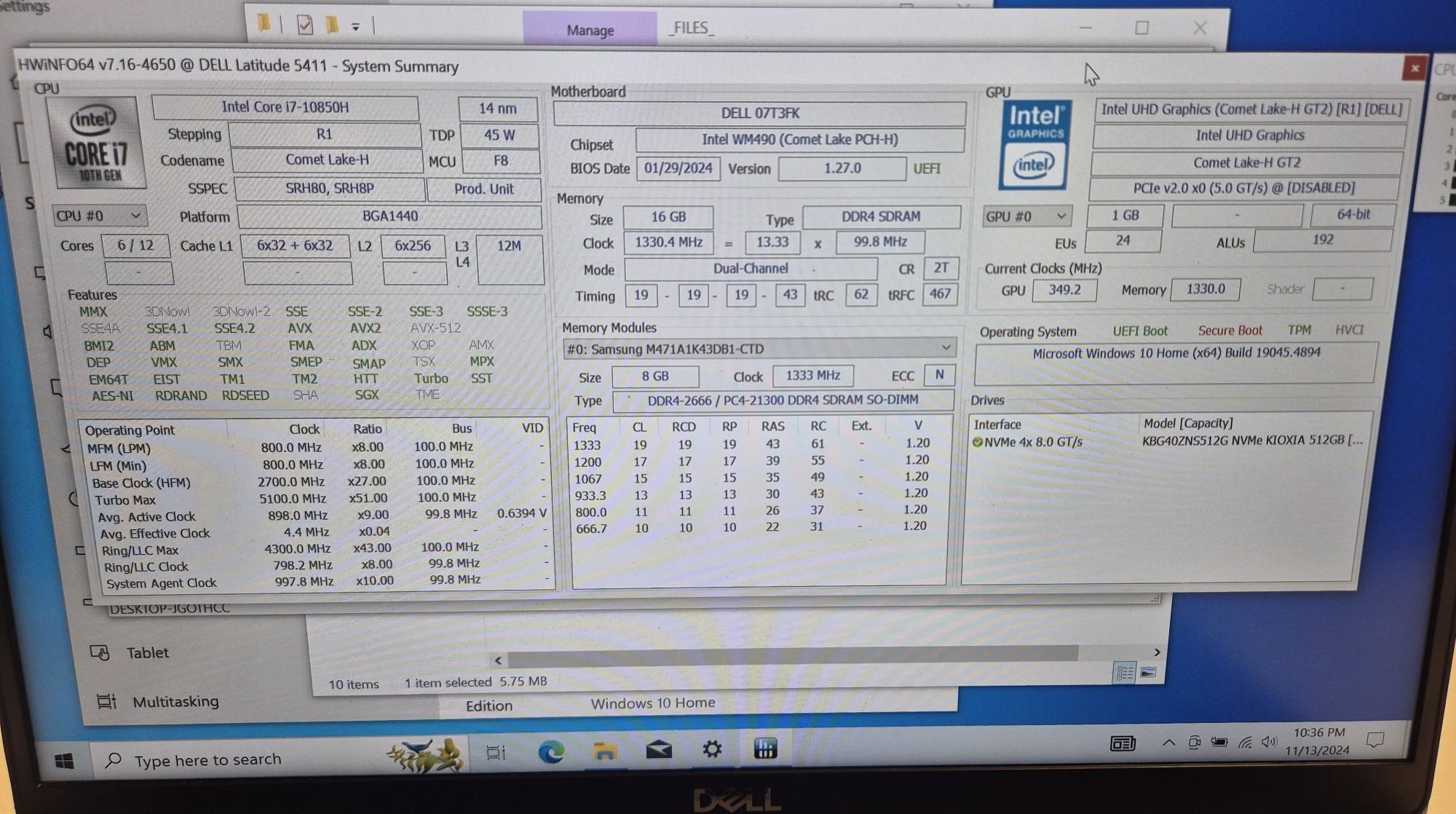This screenshot has height=814, width=1456.
Task: Click the HWiNFO taskbar icon
Action: 765,748
